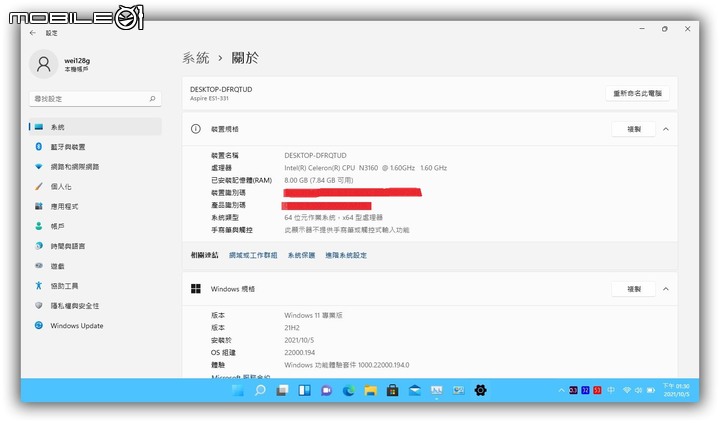Open the wei128g account avatar
The image size is (720, 423).
(x=44, y=64)
